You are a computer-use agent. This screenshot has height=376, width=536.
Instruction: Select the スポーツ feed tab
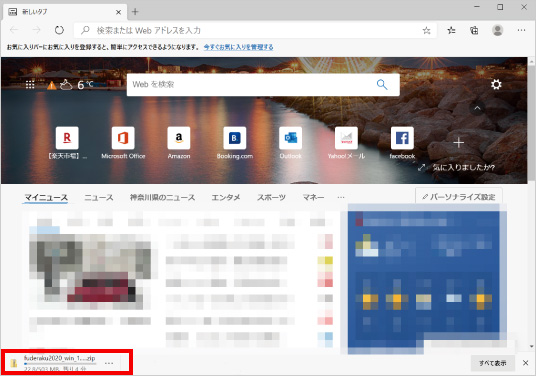click(x=271, y=197)
